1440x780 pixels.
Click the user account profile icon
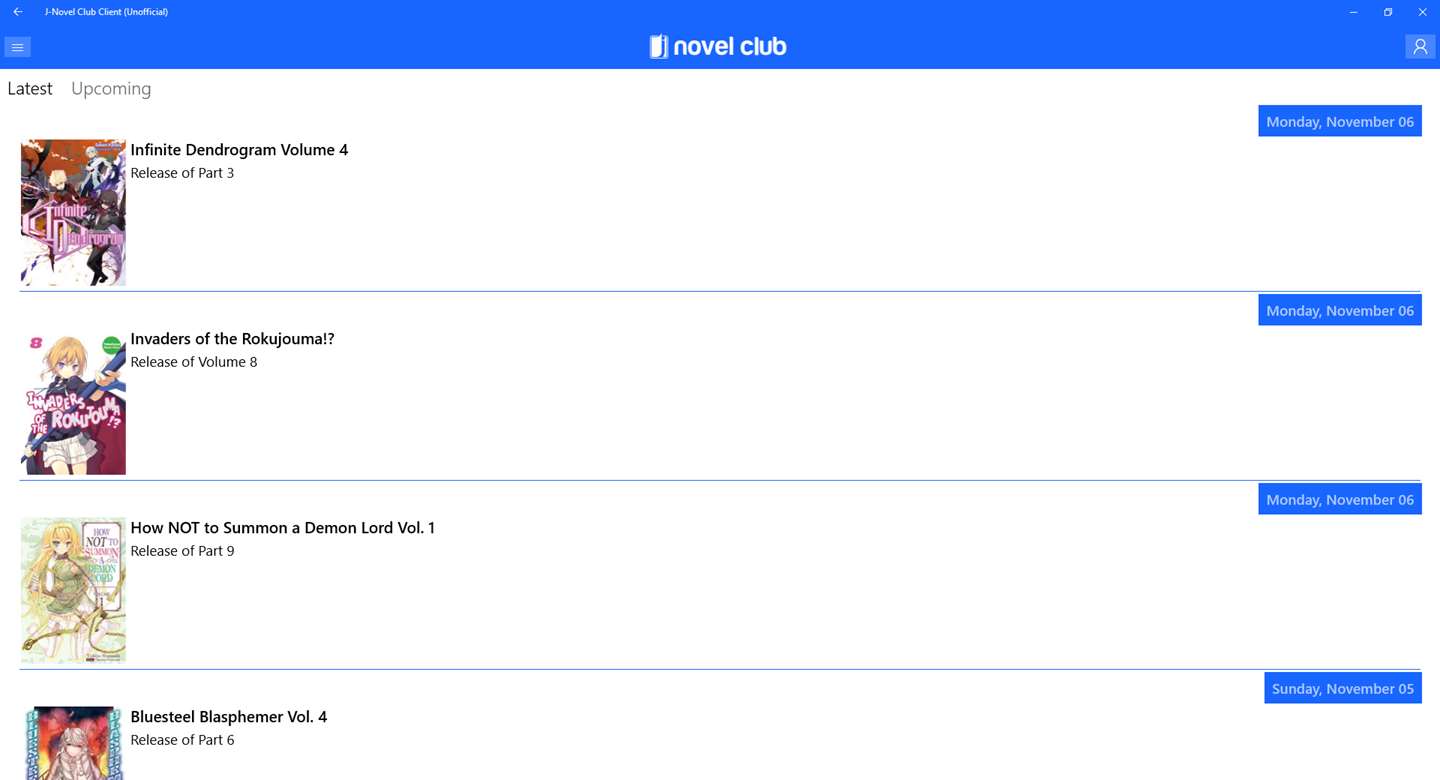pos(1420,47)
